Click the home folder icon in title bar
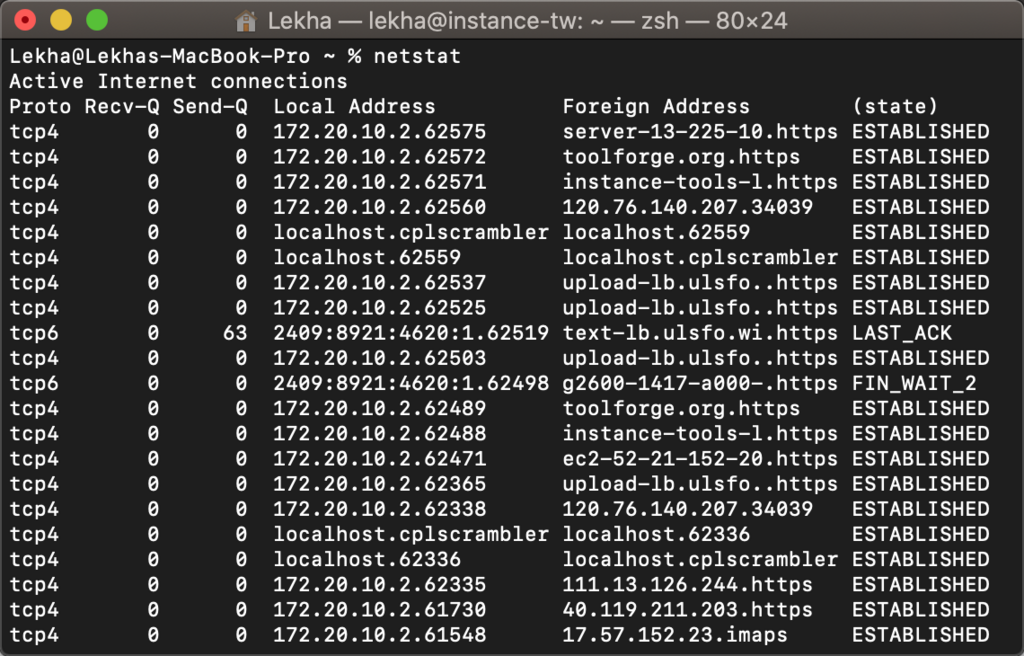Image resolution: width=1024 pixels, height=656 pixels. (246, 21)
